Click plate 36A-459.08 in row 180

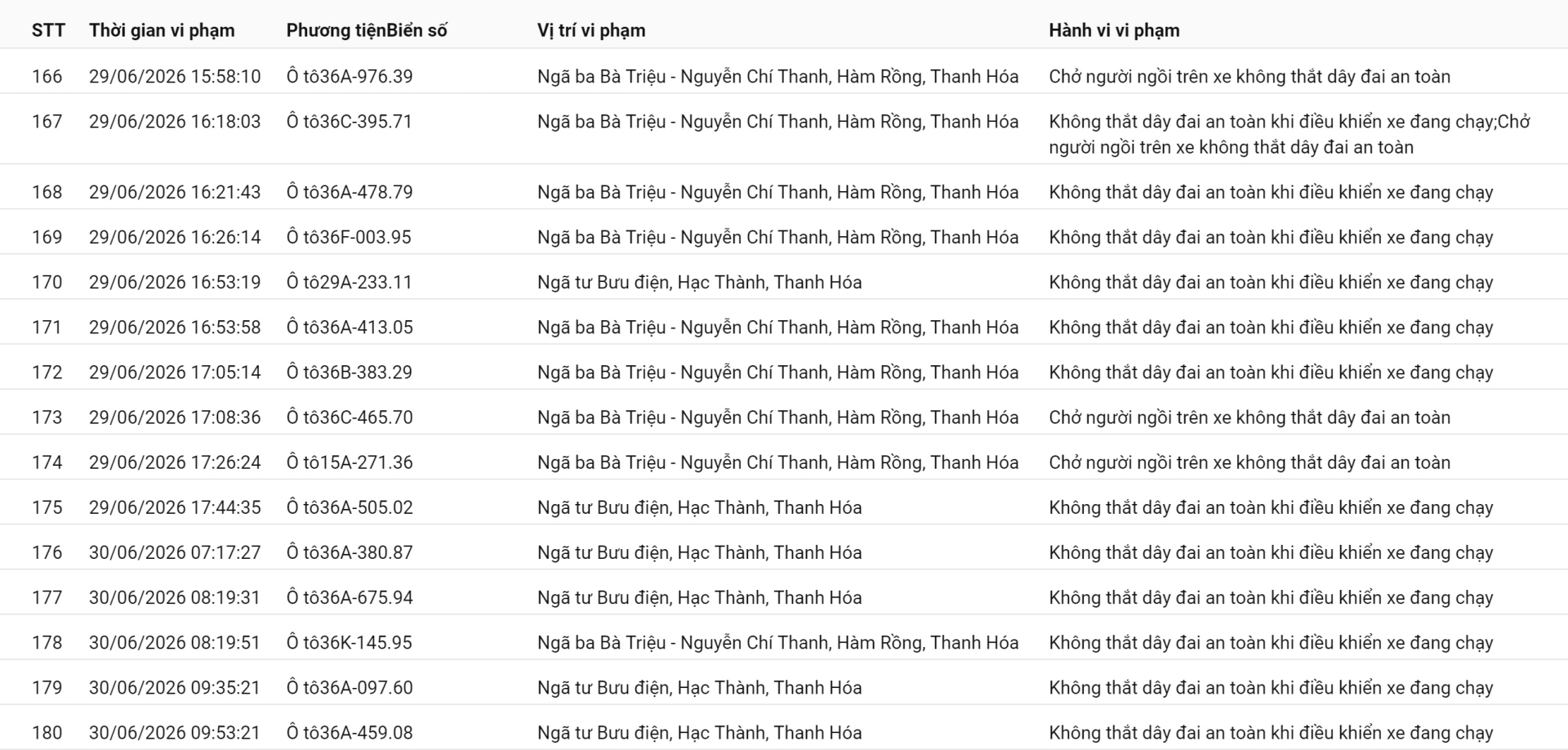(x=350, y=732)
